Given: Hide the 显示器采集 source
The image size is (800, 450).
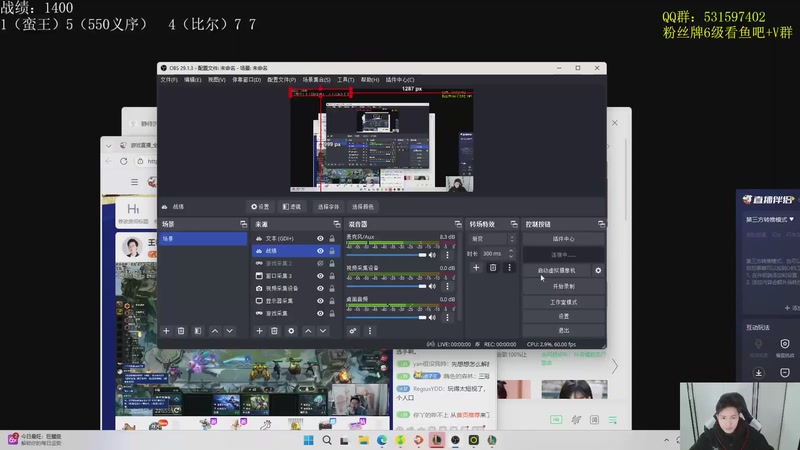Looking at the screenshot, I should click(320, 301).
